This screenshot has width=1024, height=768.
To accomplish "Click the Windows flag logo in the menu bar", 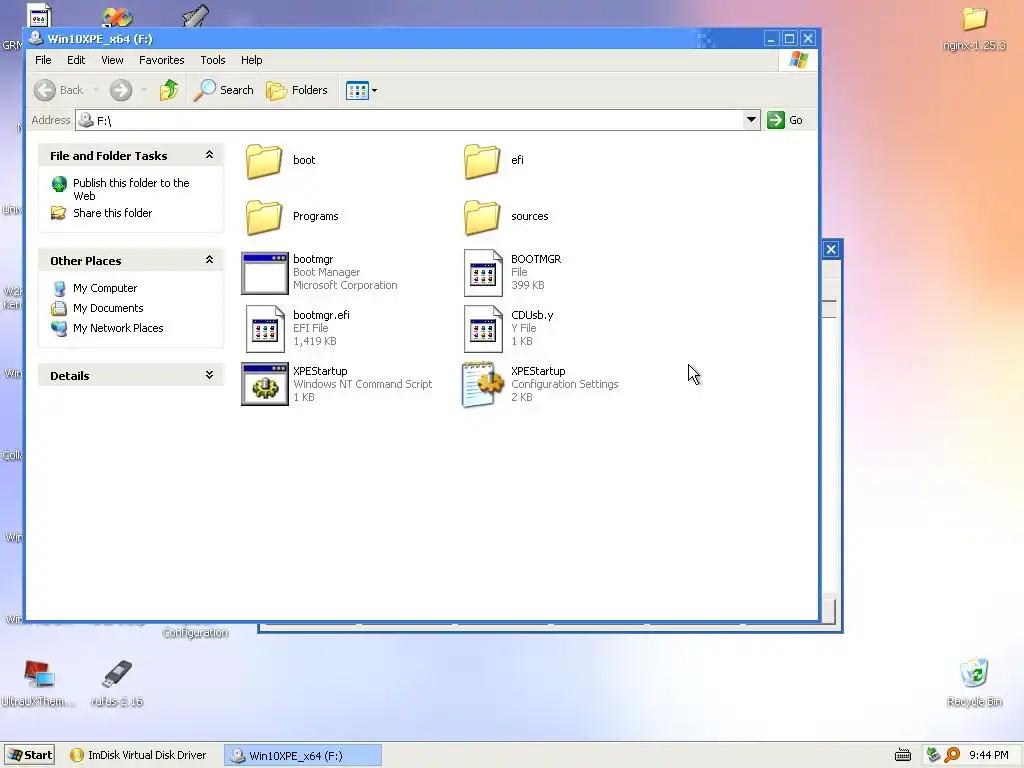I will (798, 60).
